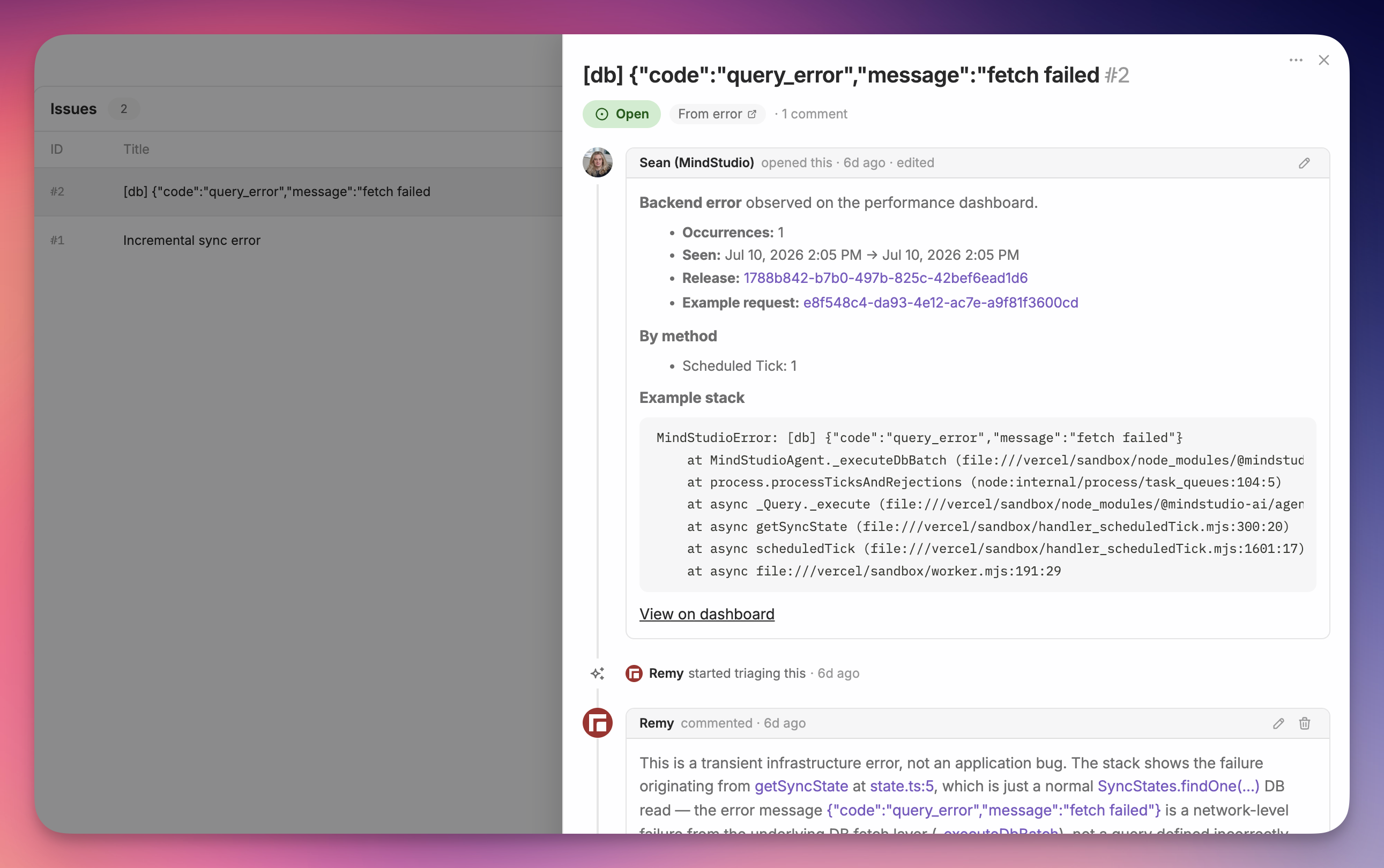Delete Remy's comment with trash icon
The height and width of the screenshot is (868, 1384).
tap(1305, 723)
